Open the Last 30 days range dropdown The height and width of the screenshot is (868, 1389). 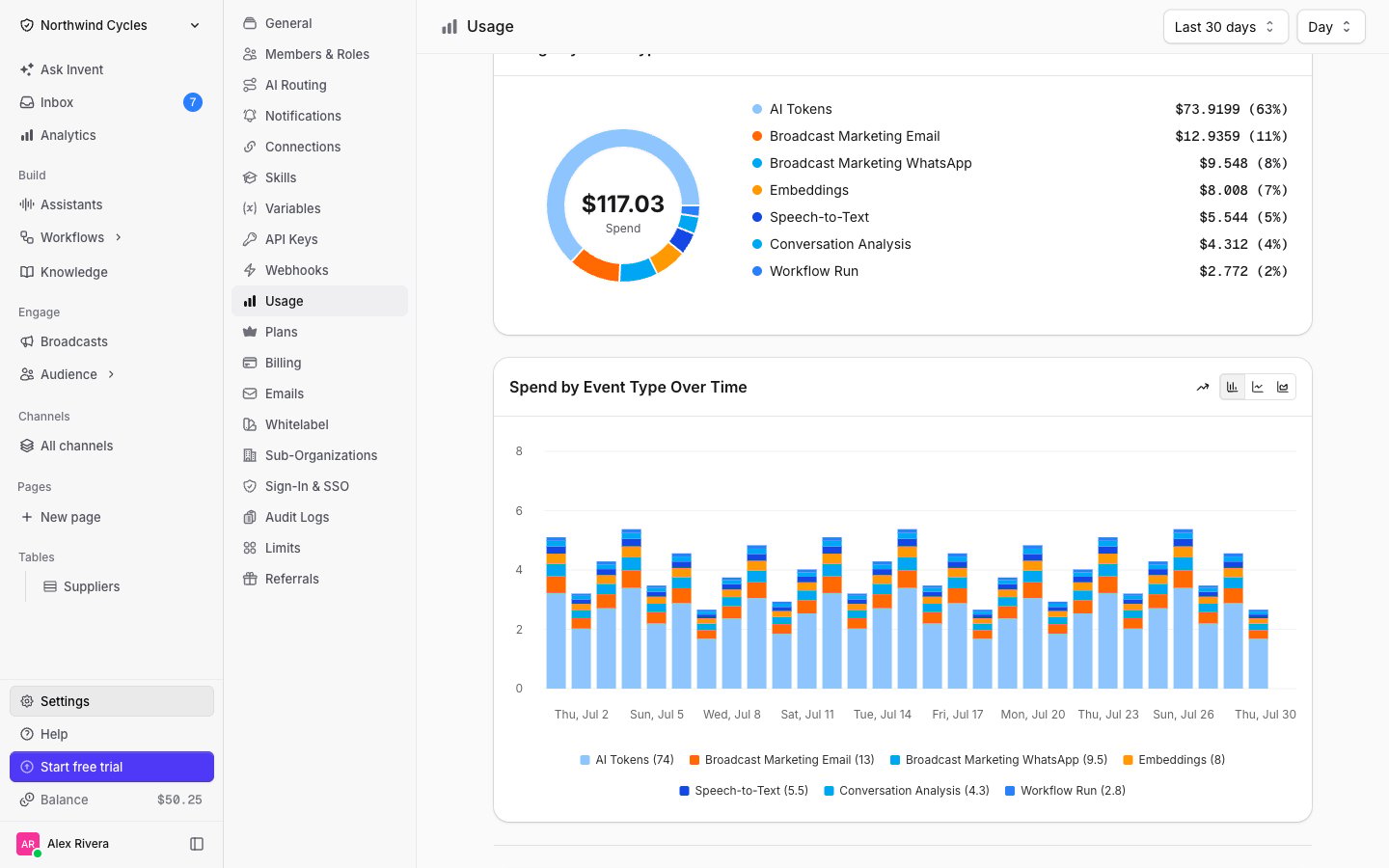click(1225, 27)
